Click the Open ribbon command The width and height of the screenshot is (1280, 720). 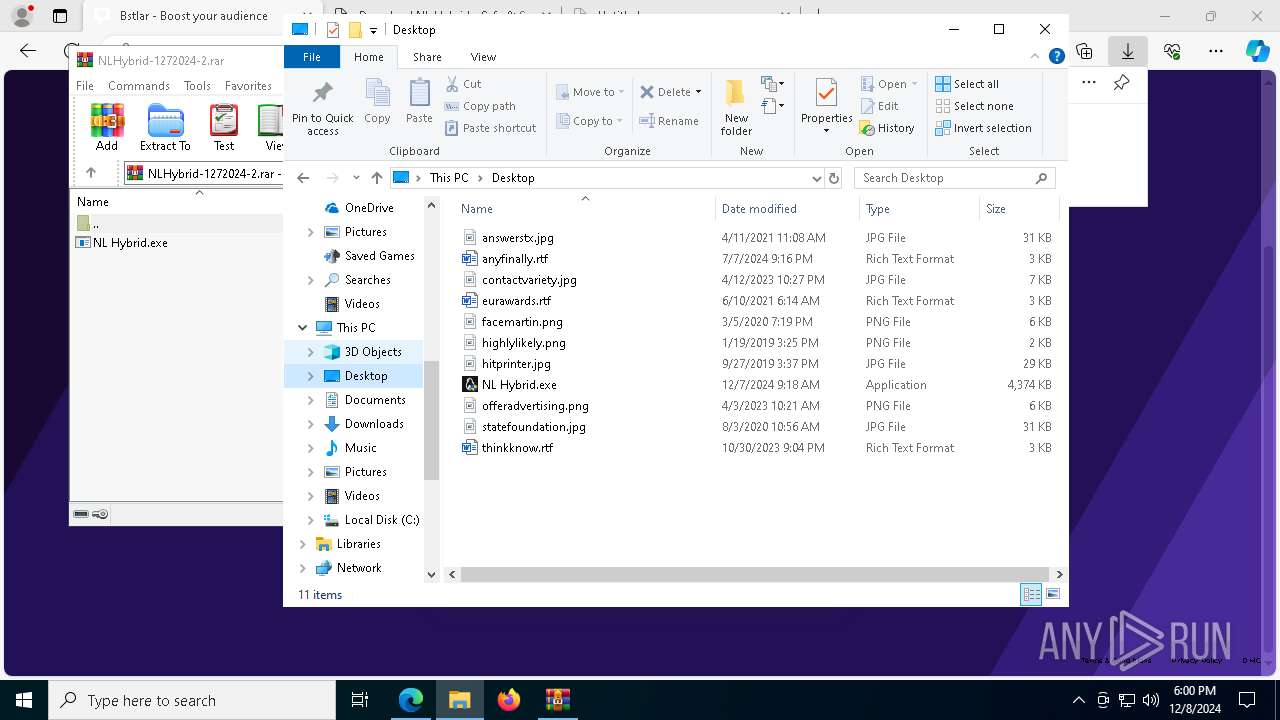888,84
